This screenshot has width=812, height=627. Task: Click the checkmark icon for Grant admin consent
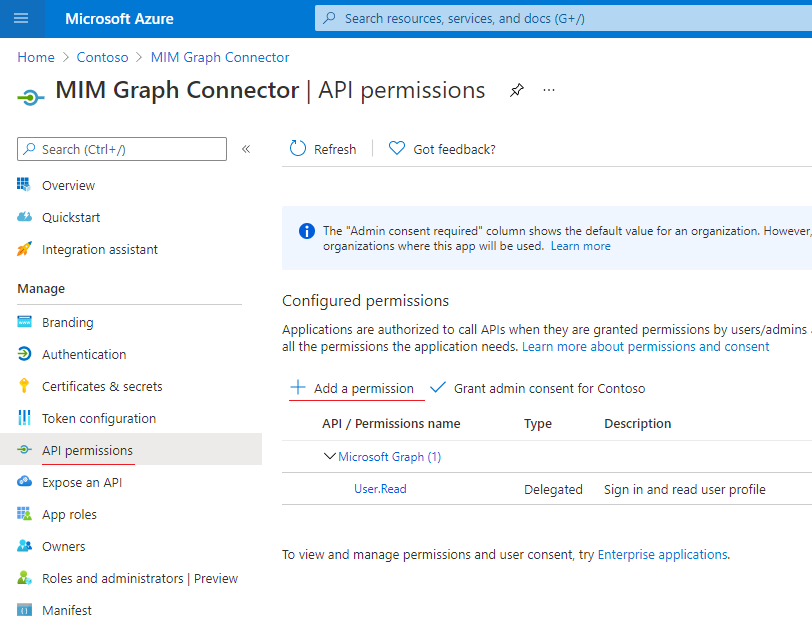tap(438, 387)
